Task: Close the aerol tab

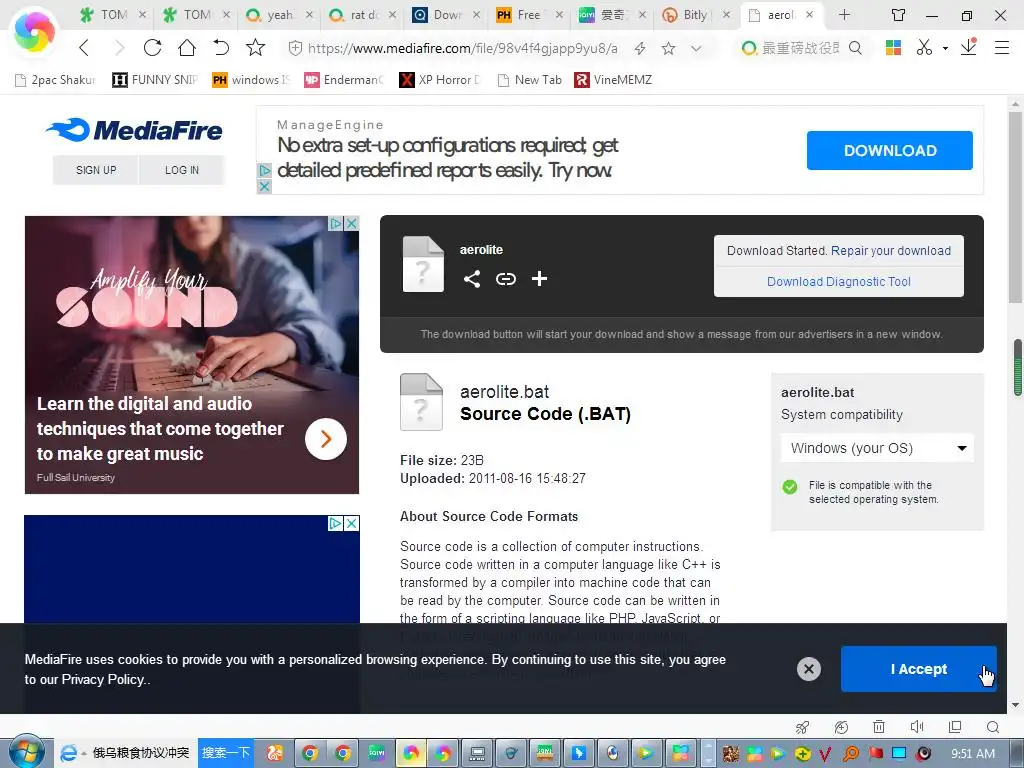Action: click(809, 14)
